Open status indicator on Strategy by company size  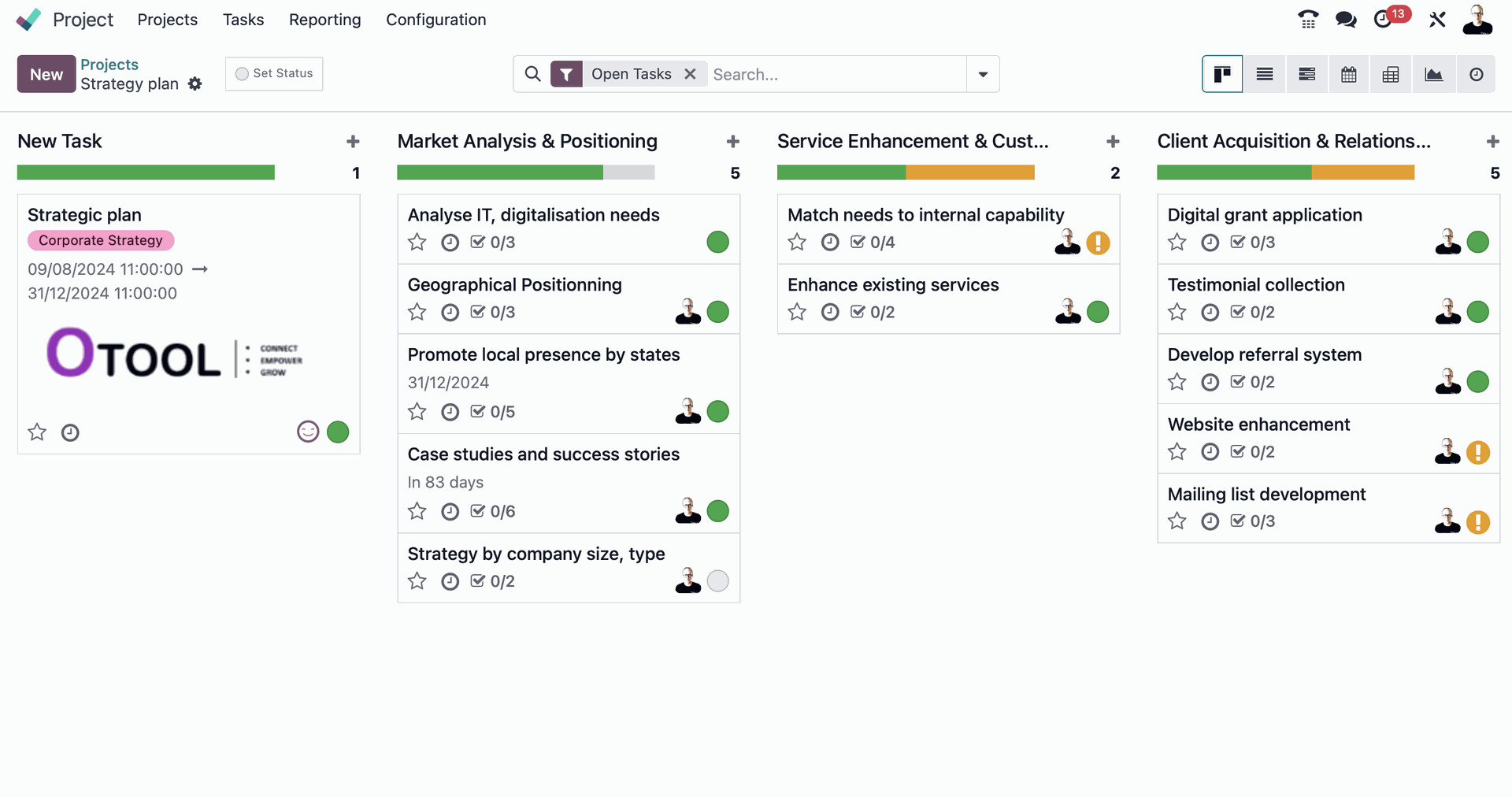point(717,581)
